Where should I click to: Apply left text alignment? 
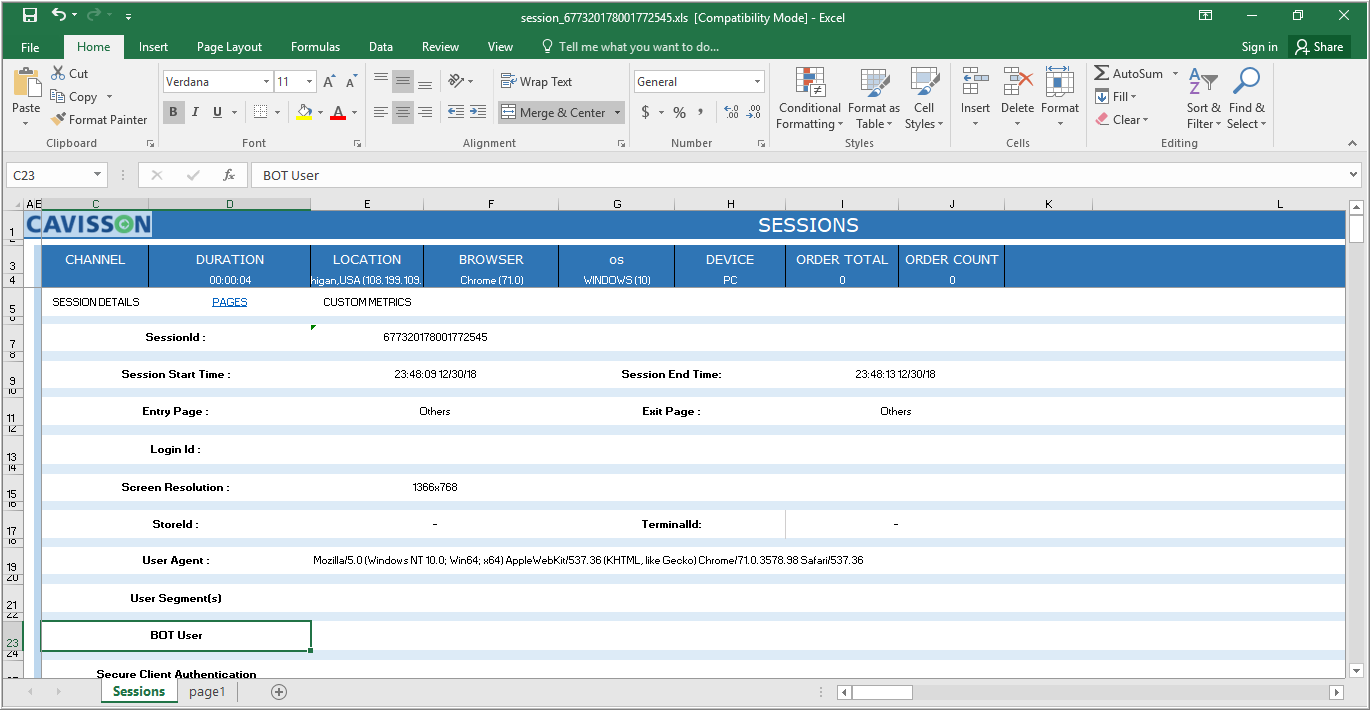[381, 113]
